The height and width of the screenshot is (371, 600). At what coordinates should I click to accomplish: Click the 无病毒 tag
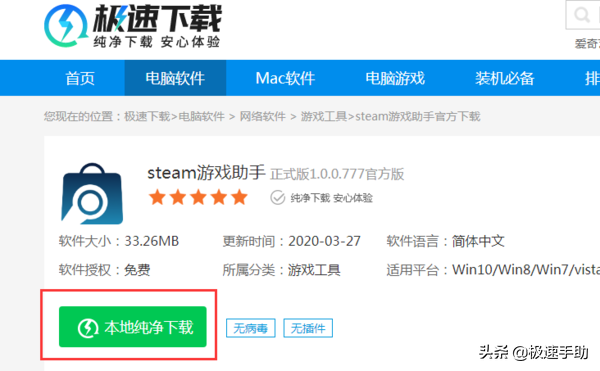pyautogui.click(x=251, y=328)
